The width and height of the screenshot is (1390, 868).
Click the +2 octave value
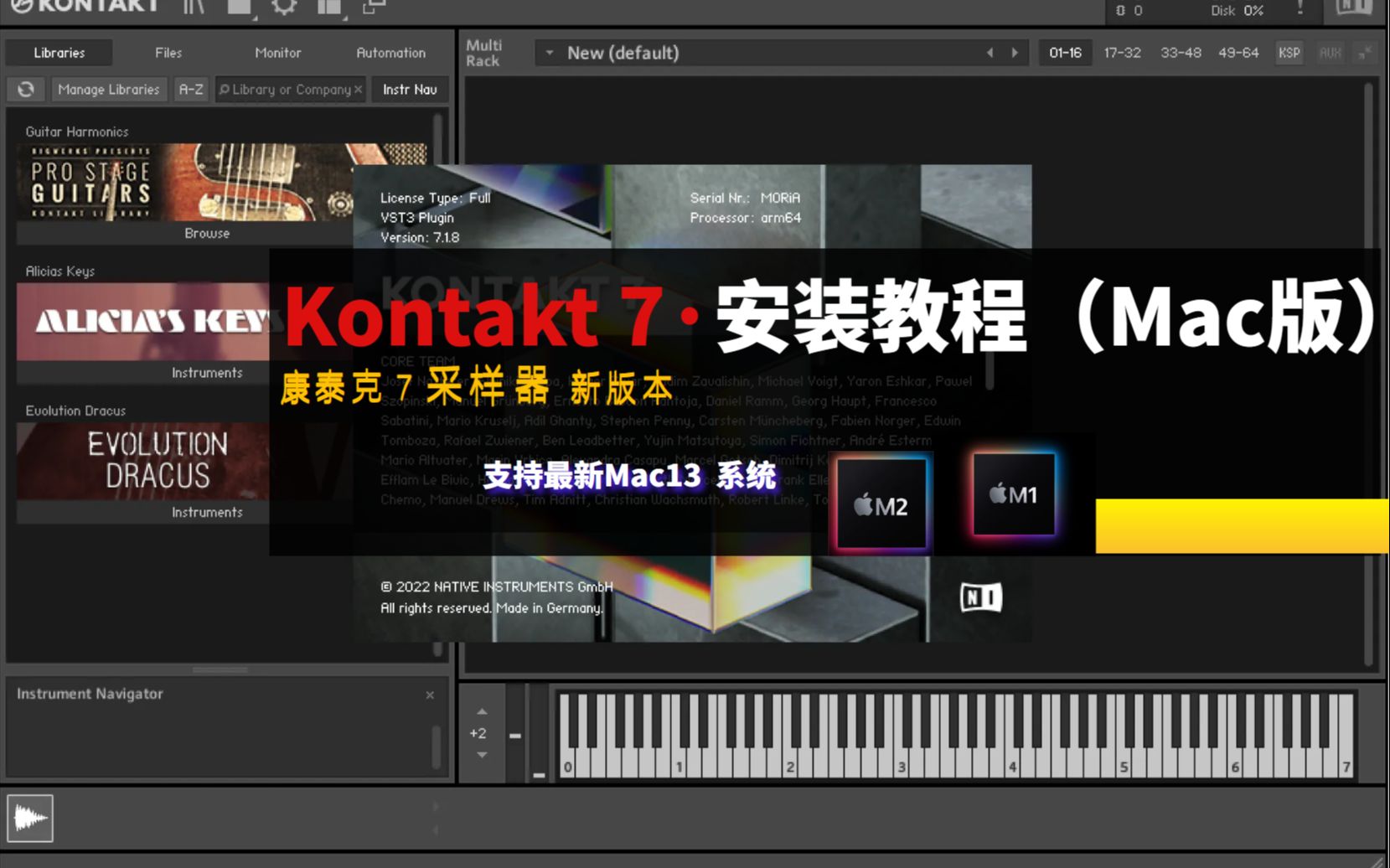478,733
